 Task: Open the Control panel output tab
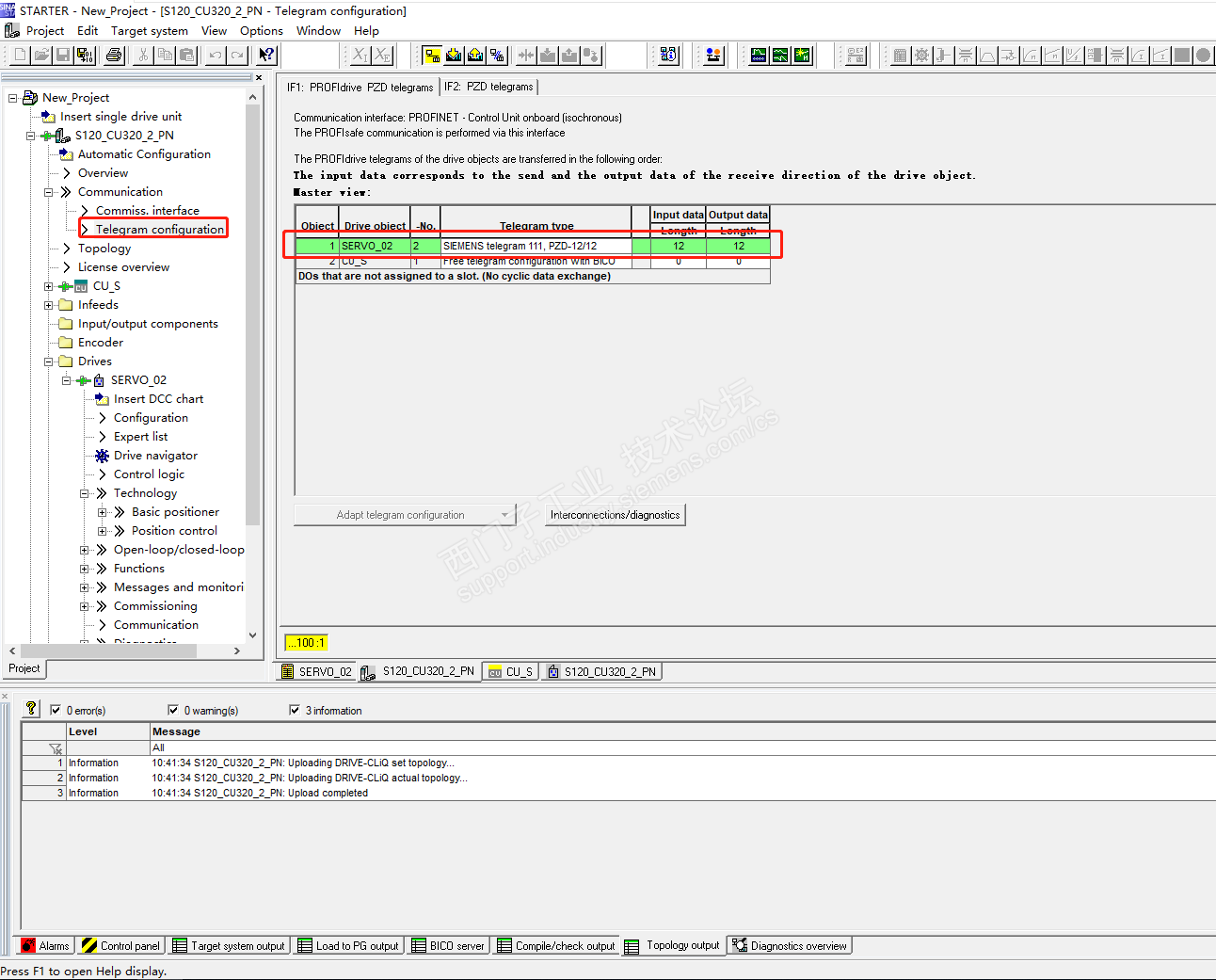[121, 946]
